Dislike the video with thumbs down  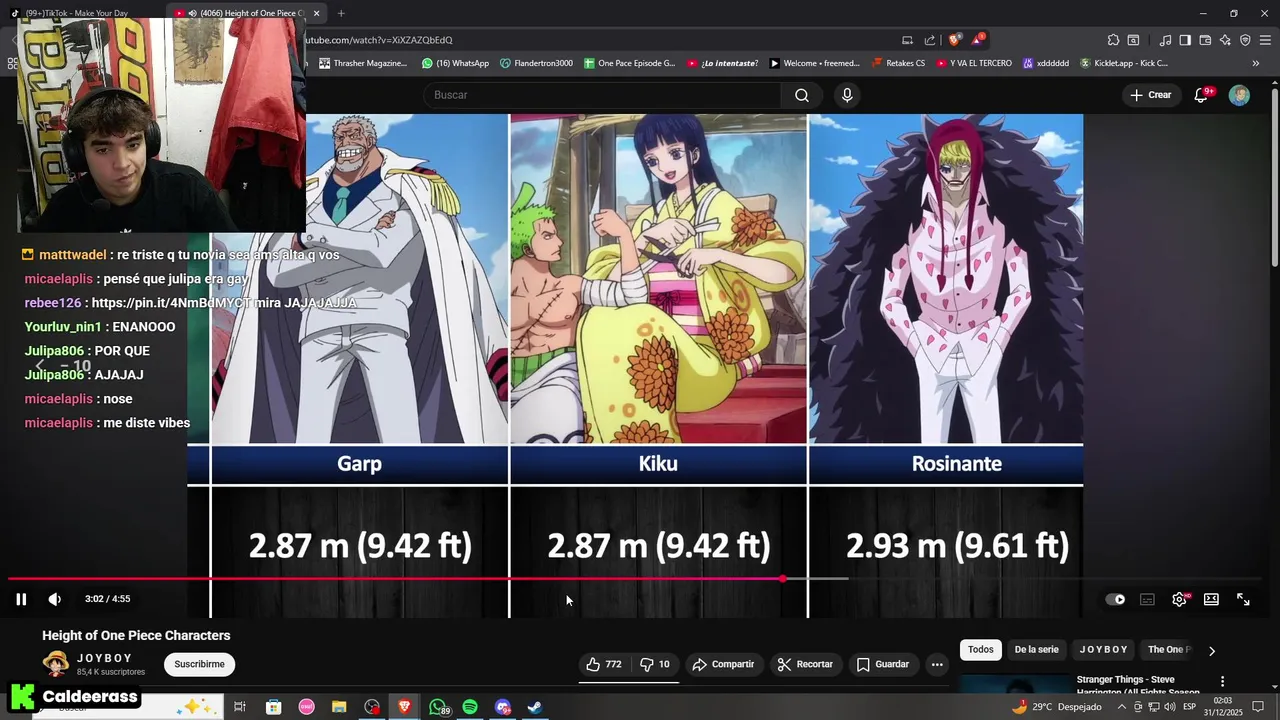(x=655, y=664)
